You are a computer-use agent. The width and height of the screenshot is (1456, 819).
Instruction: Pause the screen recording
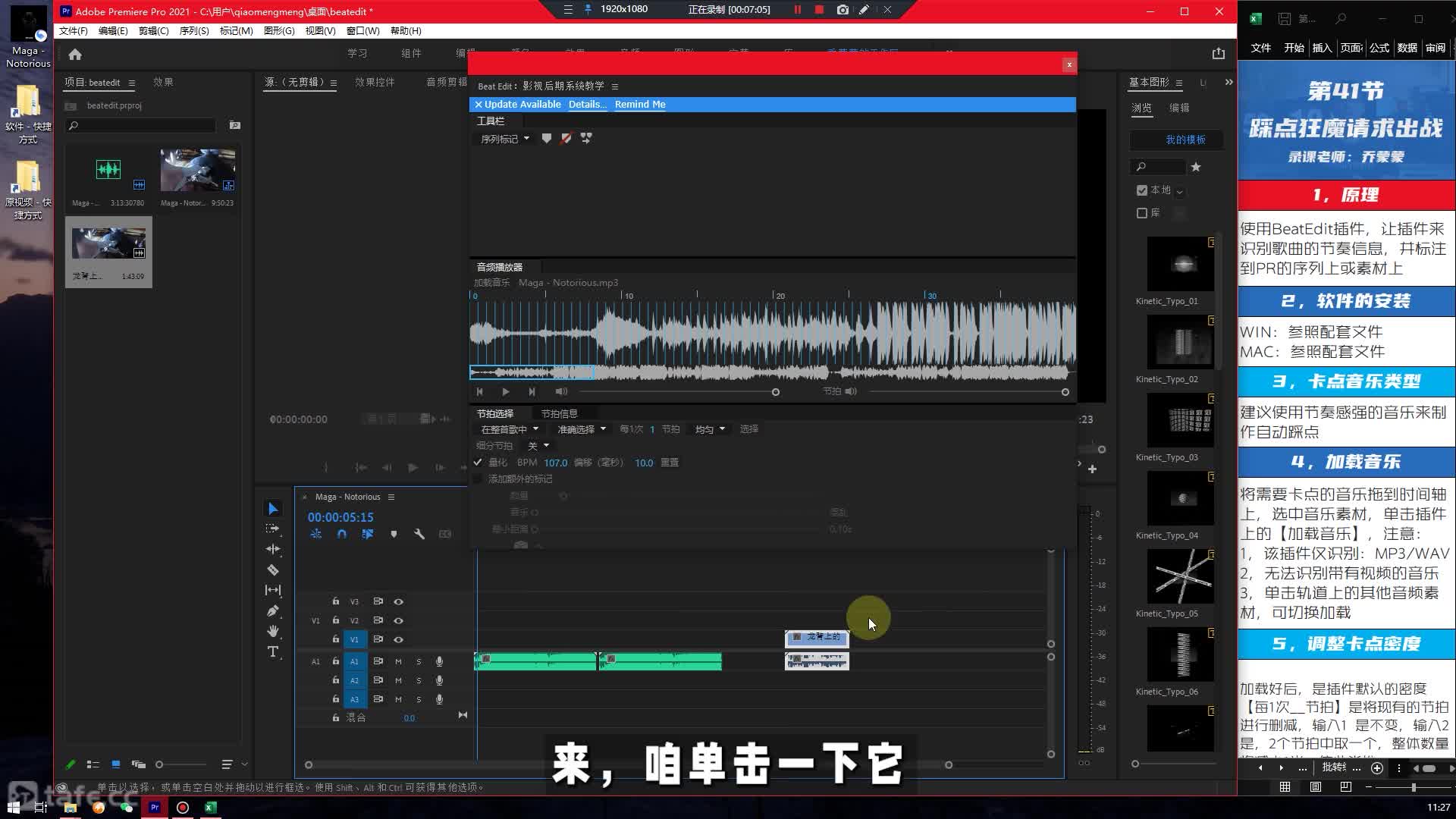pos(798,10)
